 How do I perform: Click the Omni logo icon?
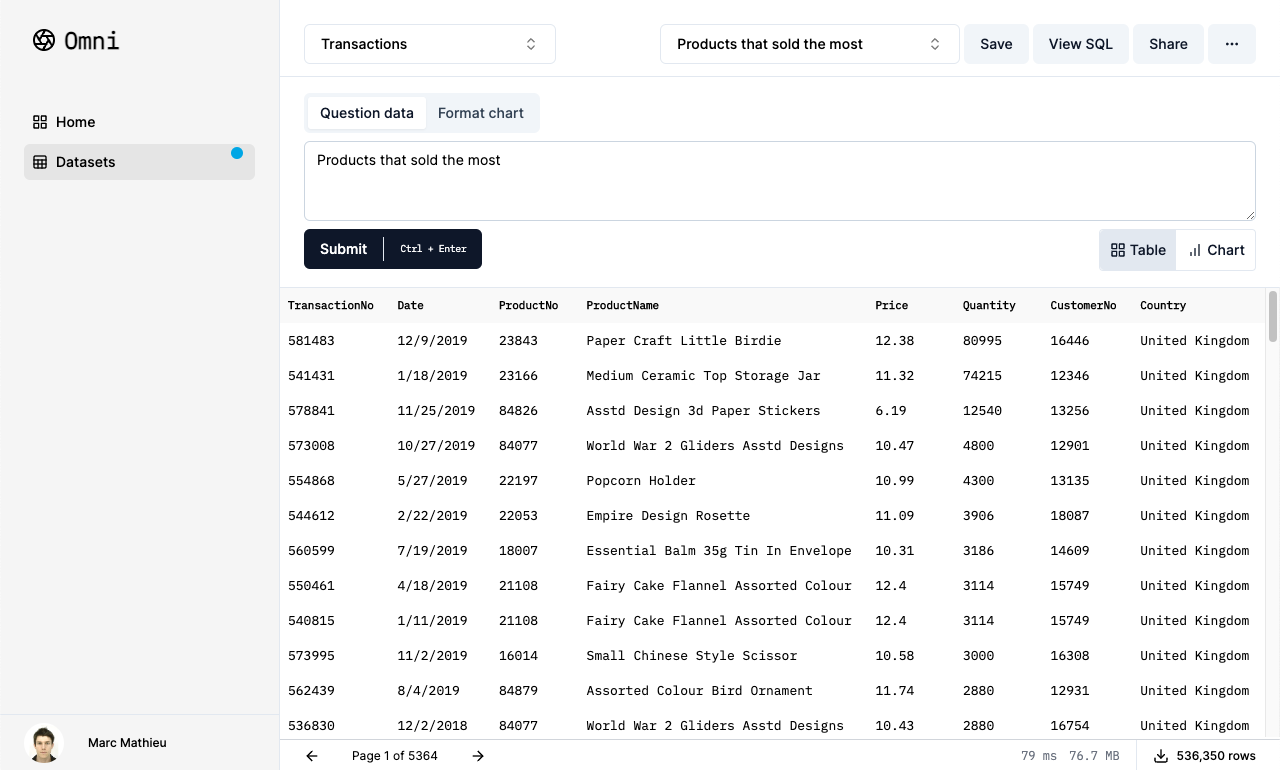tap(43, 41)
